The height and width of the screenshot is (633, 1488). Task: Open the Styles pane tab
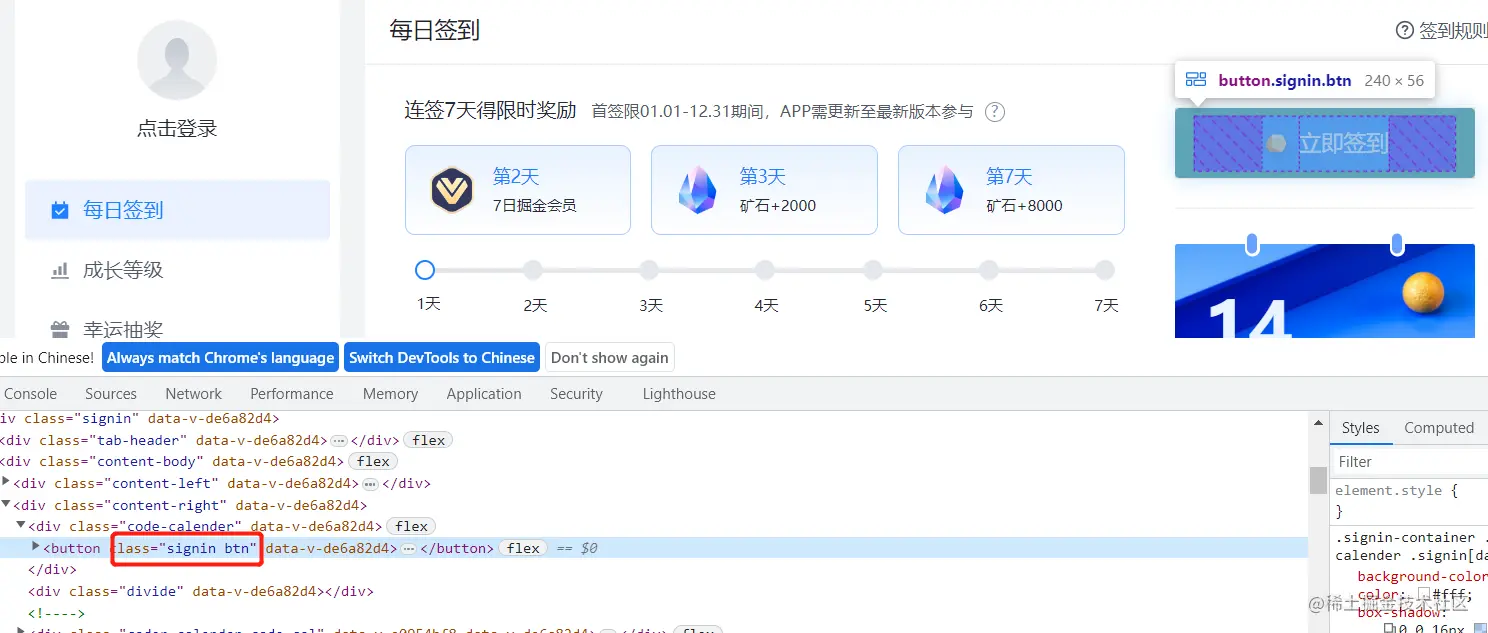click(x=1360, y=428)
